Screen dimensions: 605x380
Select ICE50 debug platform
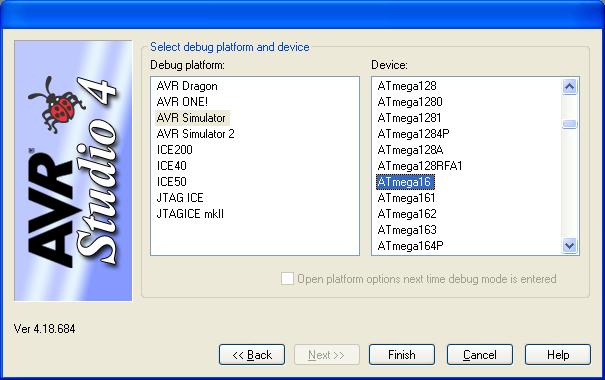pyautogui.click(x=172, y=182)
